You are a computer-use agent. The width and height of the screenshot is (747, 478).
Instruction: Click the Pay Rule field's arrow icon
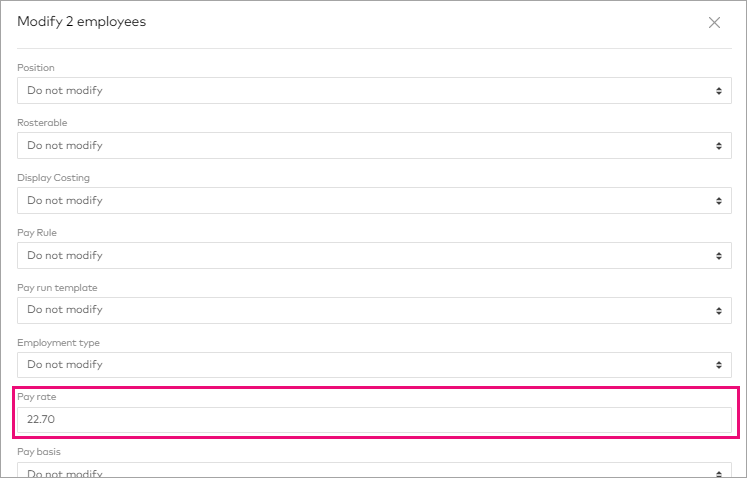(x=718, y=256)
